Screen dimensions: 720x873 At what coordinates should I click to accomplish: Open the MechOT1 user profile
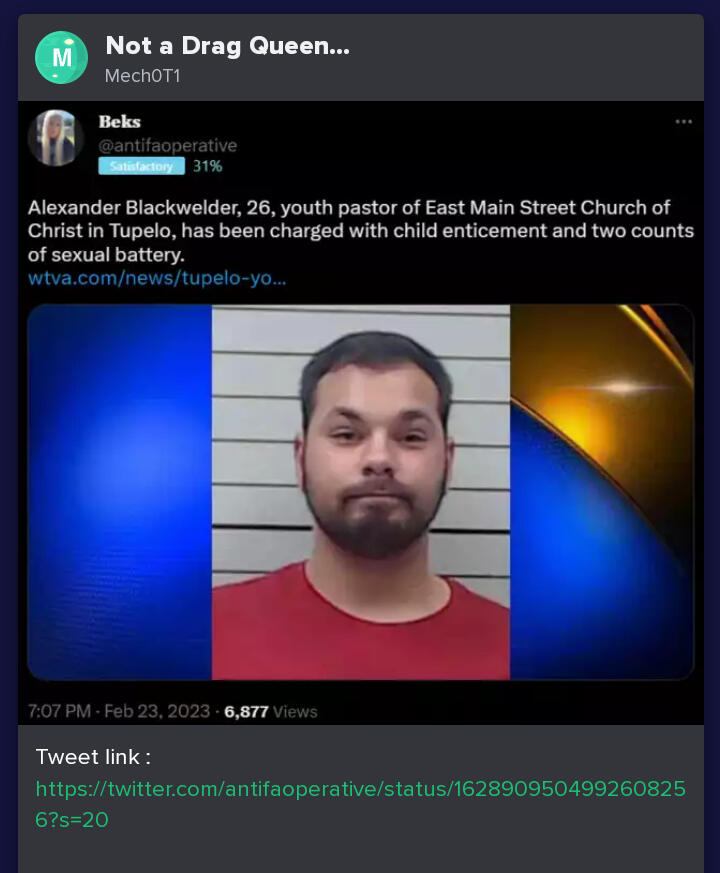143,76
